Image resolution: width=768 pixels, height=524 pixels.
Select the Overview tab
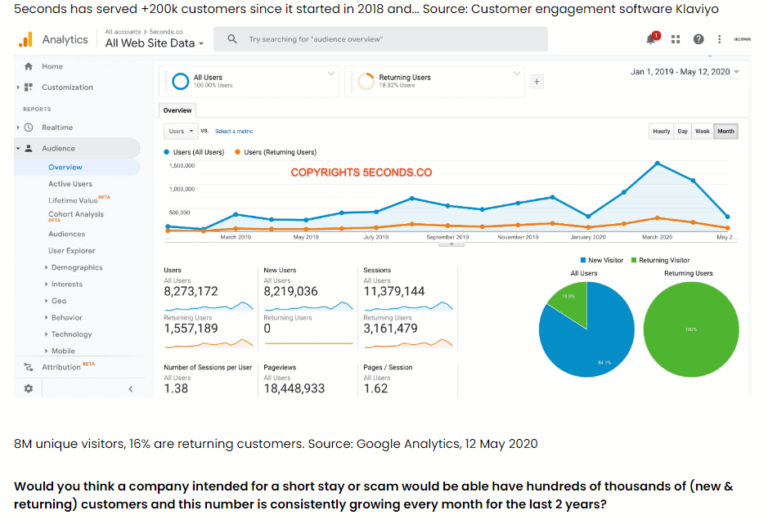(x=177, y=110)
